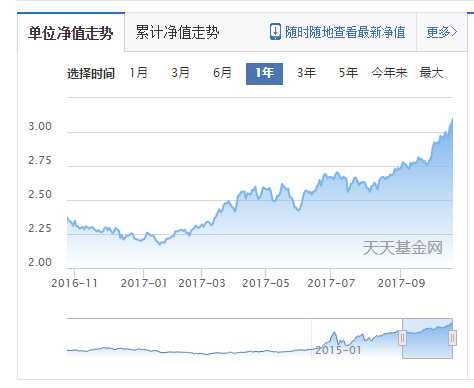The width and height of the screenshot is (474, 388).
Task: Click the 3.00 y-axis label
Action: pos(40,126)
